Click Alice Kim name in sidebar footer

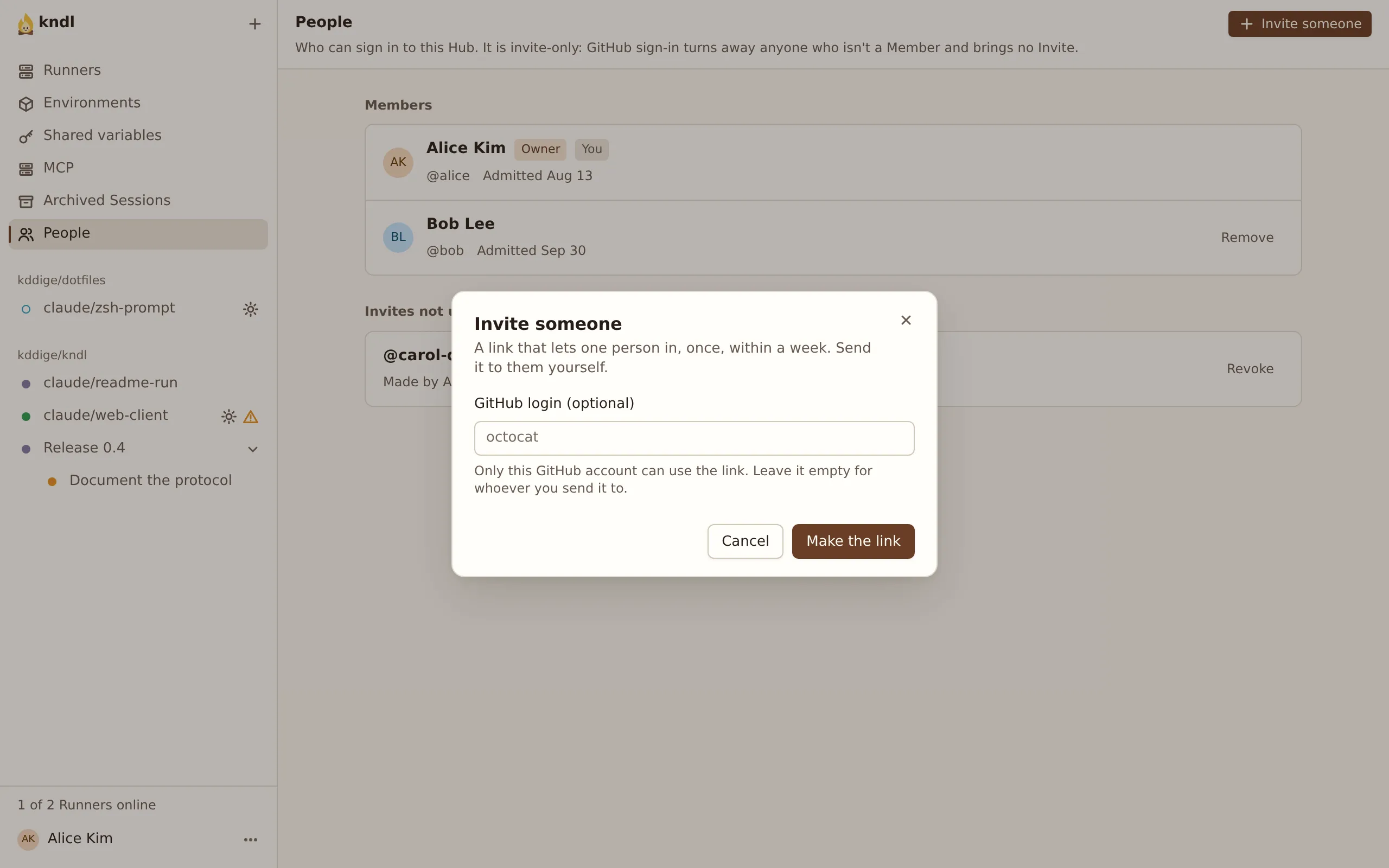coord(80,839)
